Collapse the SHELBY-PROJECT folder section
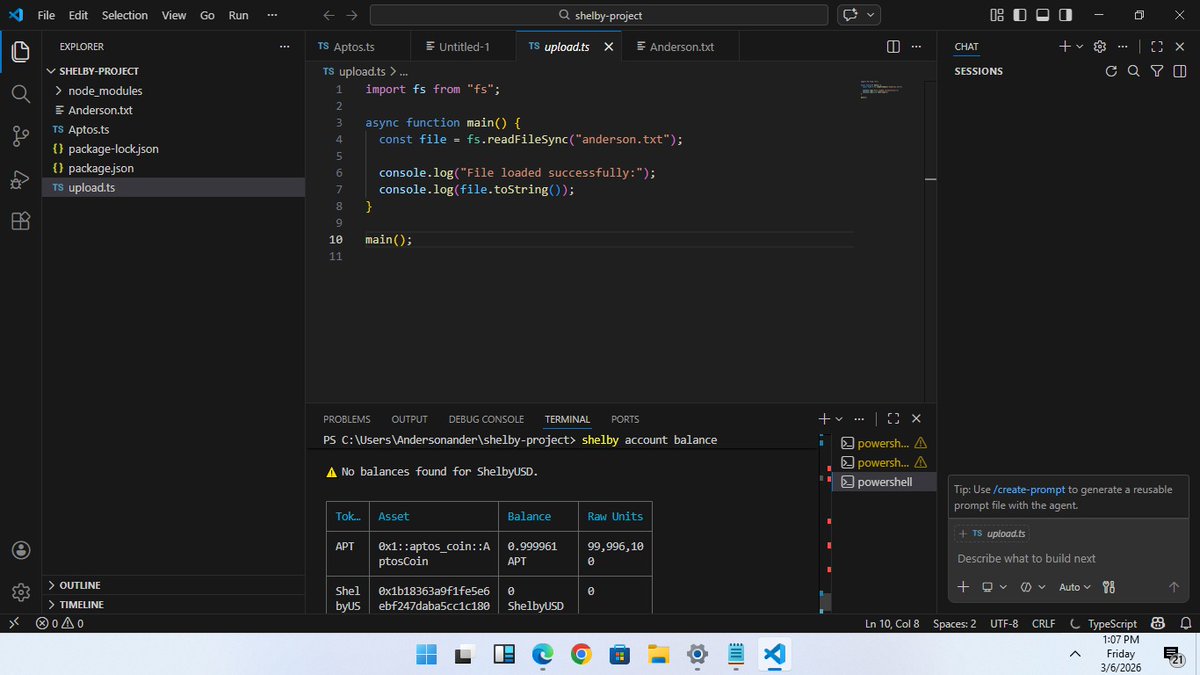Screen dimensions: 1200x675 (172, 71)
